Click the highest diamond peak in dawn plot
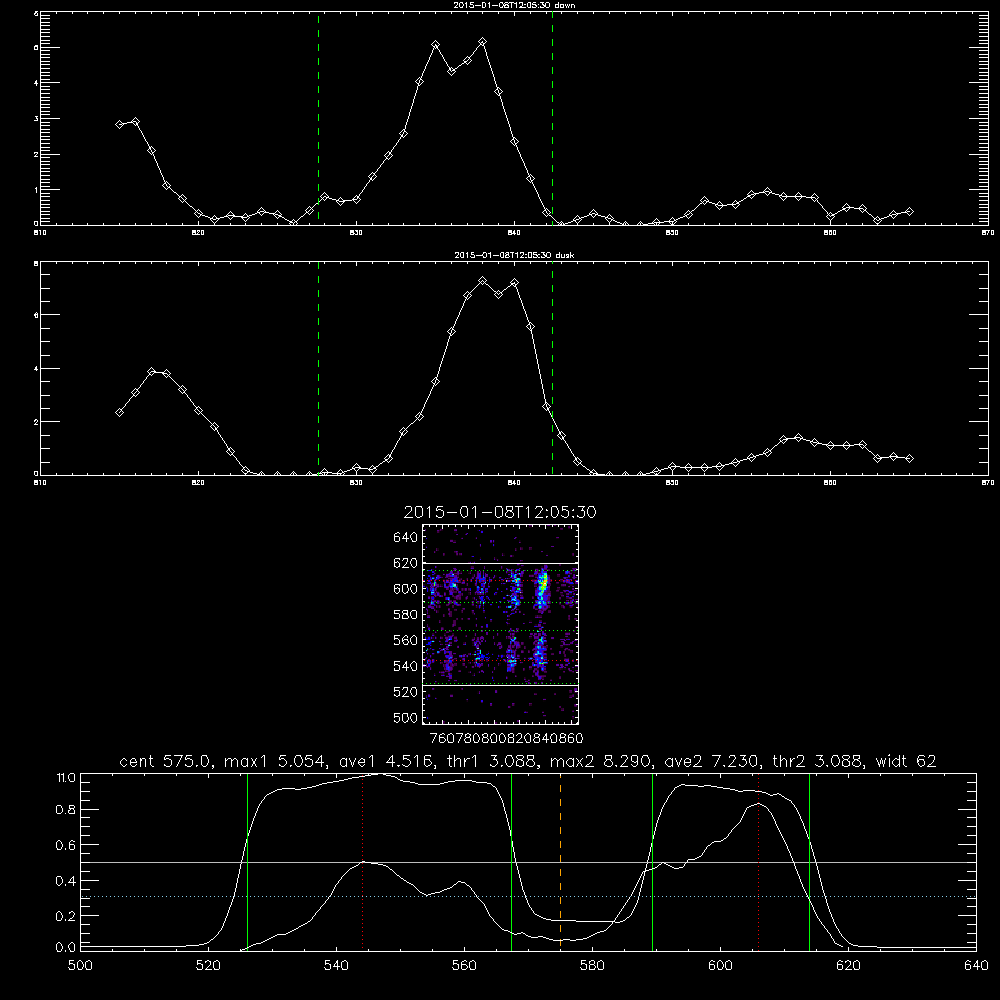The image size is (1000, 1000). [x=483, y=41]
